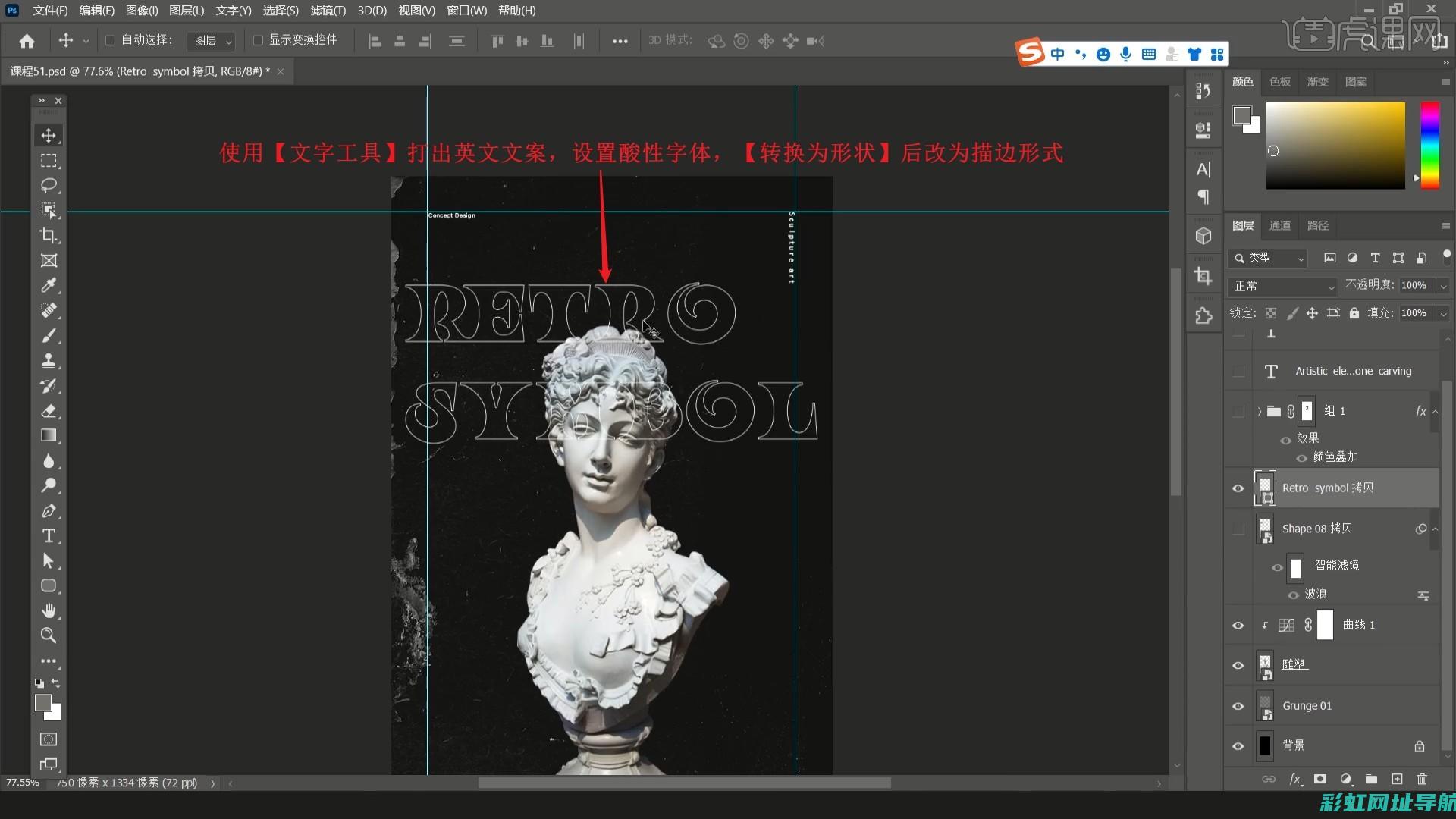Show the 组 1 group layer

(x=1238, y=411)
